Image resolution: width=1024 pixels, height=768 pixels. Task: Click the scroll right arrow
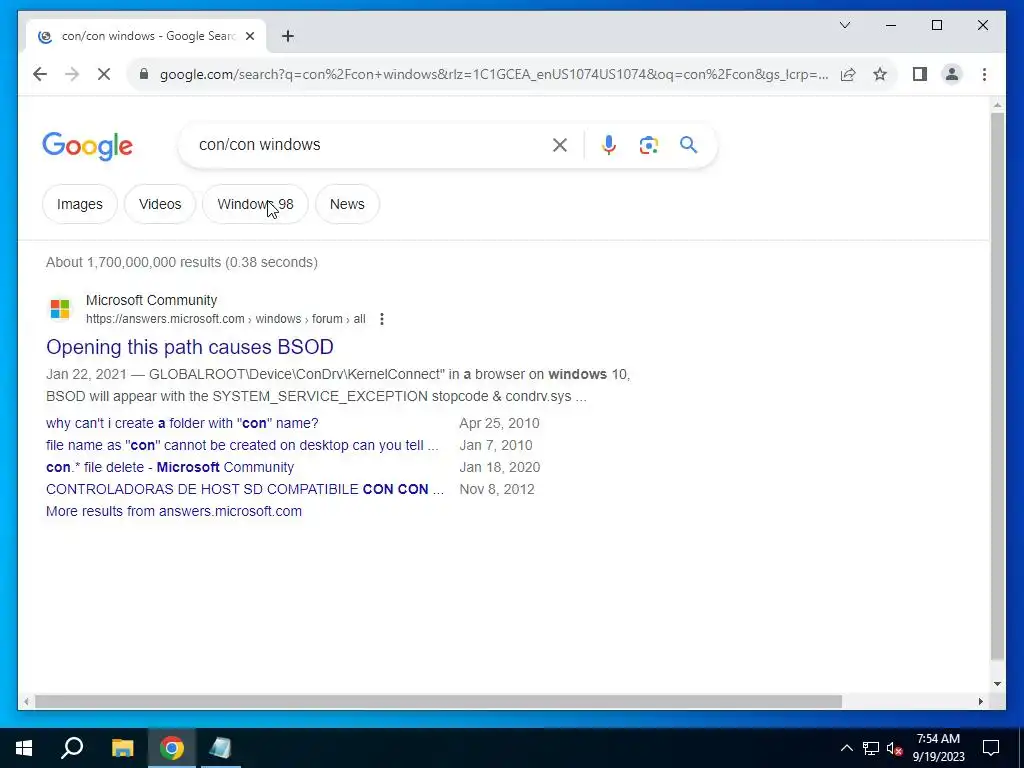[x=980, y=702]
